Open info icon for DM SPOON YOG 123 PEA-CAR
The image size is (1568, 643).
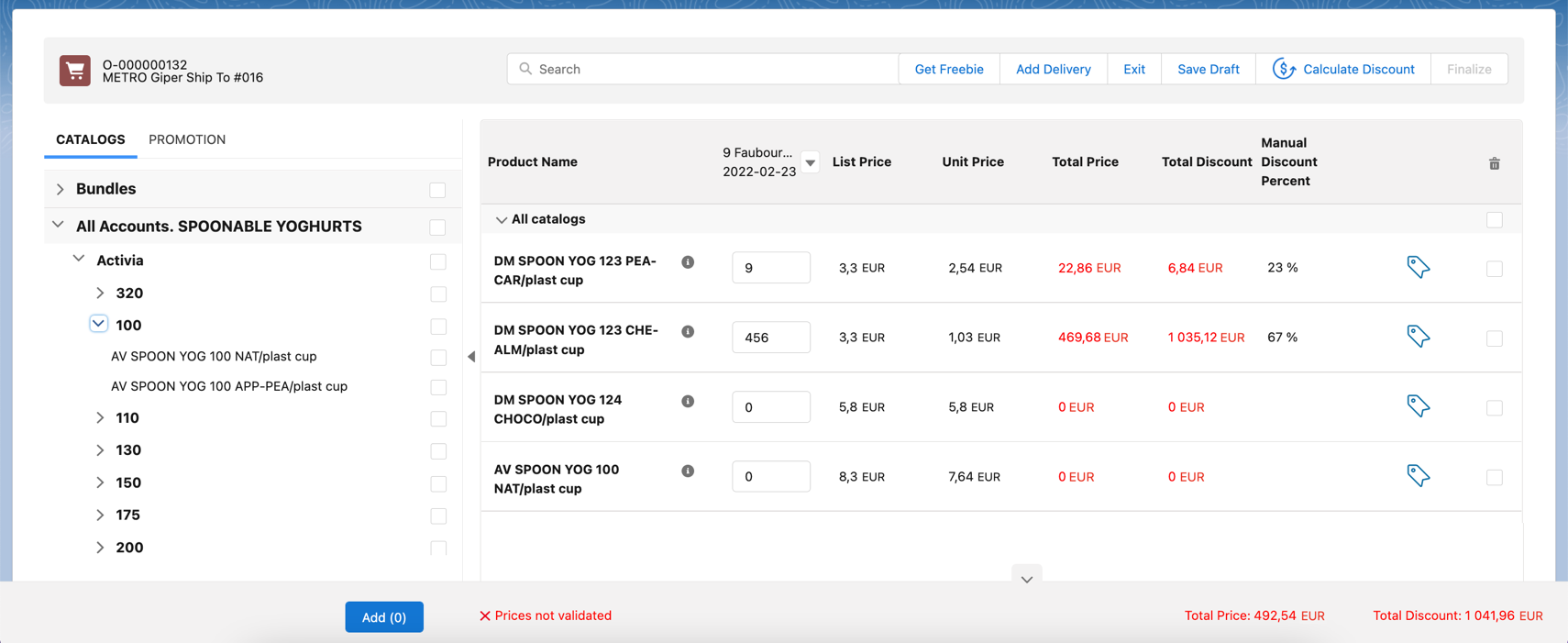click(688, 262)
